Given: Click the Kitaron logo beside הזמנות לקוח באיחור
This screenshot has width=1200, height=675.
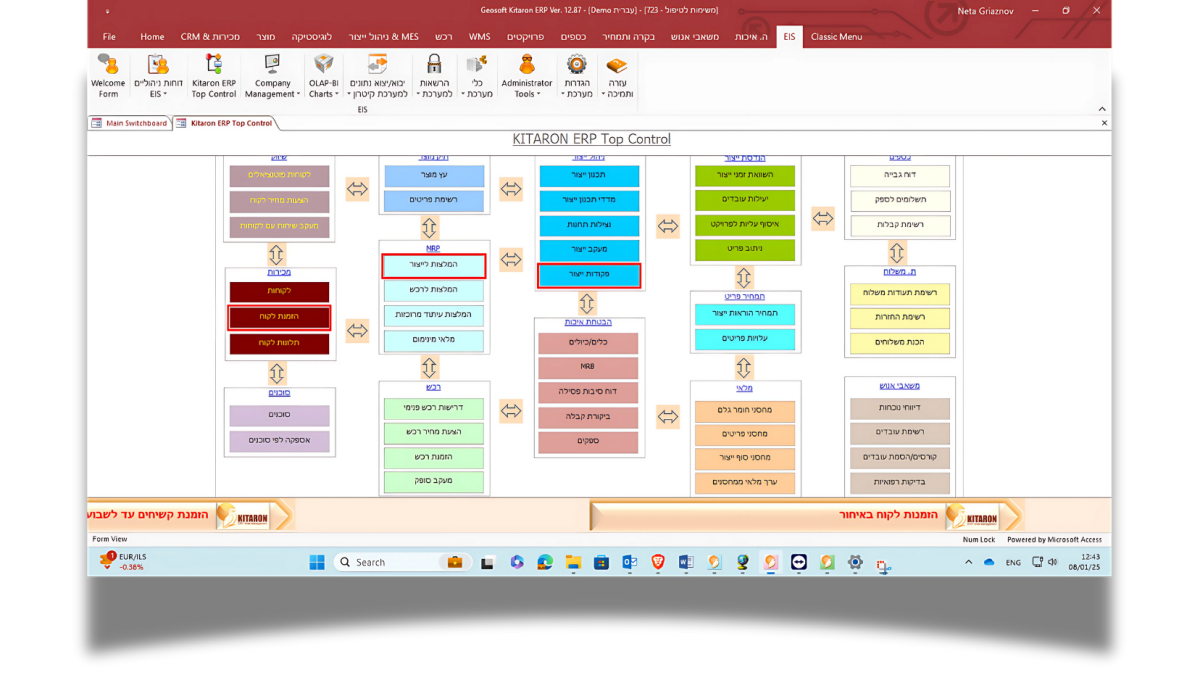Looking at the screenshot, I should tap(972, 516).
